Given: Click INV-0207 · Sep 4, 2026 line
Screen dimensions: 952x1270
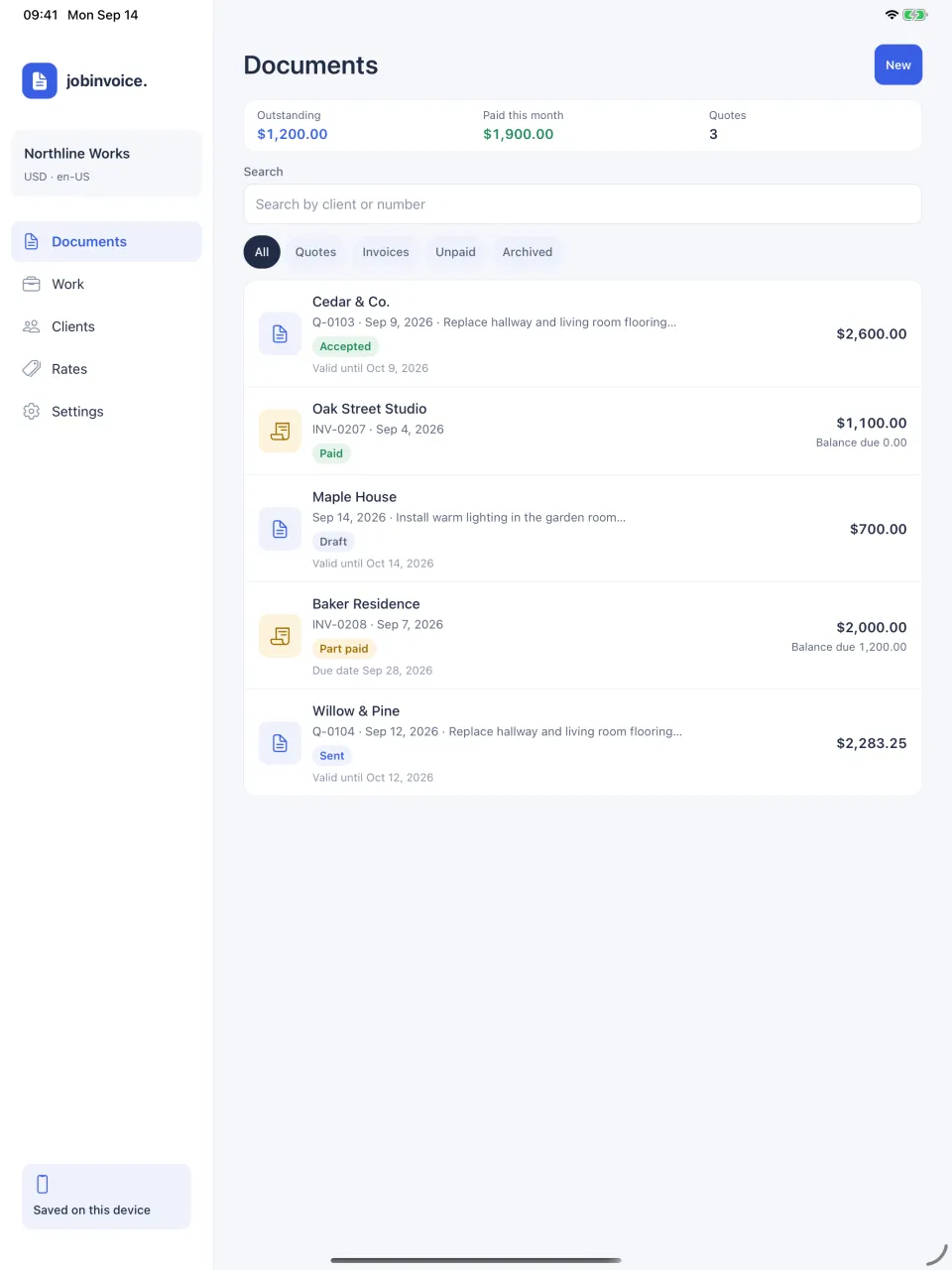Looking at the screenshot, I should pos(378,430).
